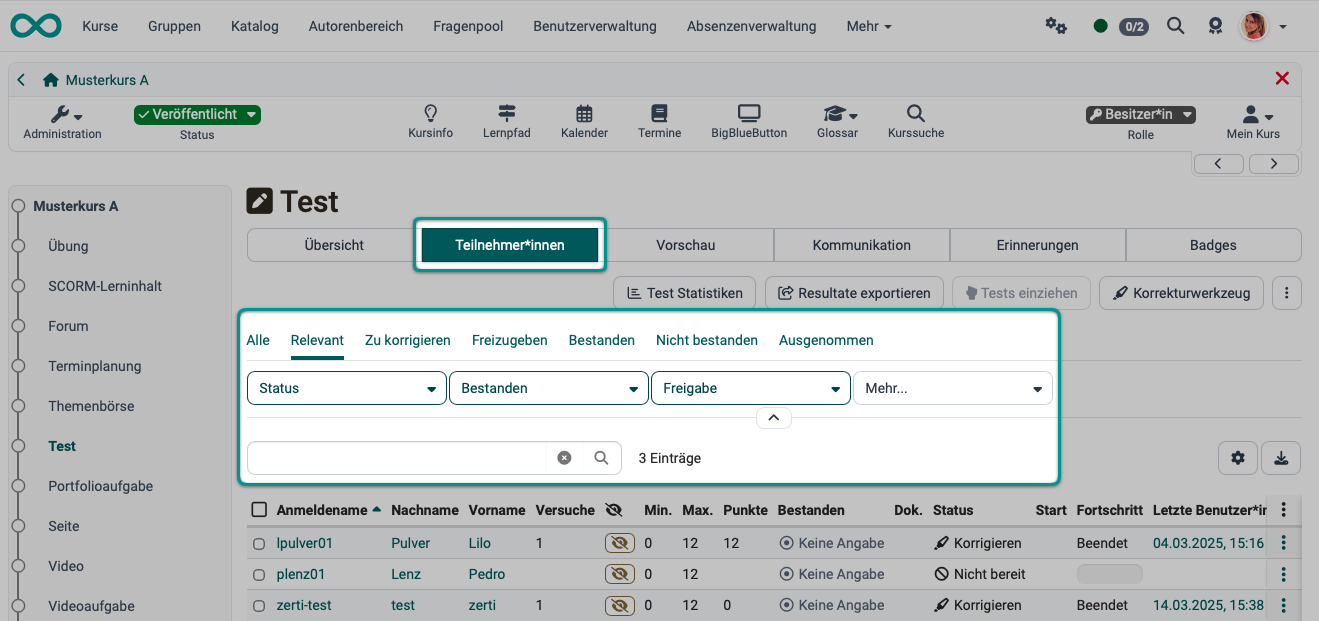Open the user avatar menu
Image resolution: width=1319 pixels, height=621 pixels.
(x=1264, y=26)
